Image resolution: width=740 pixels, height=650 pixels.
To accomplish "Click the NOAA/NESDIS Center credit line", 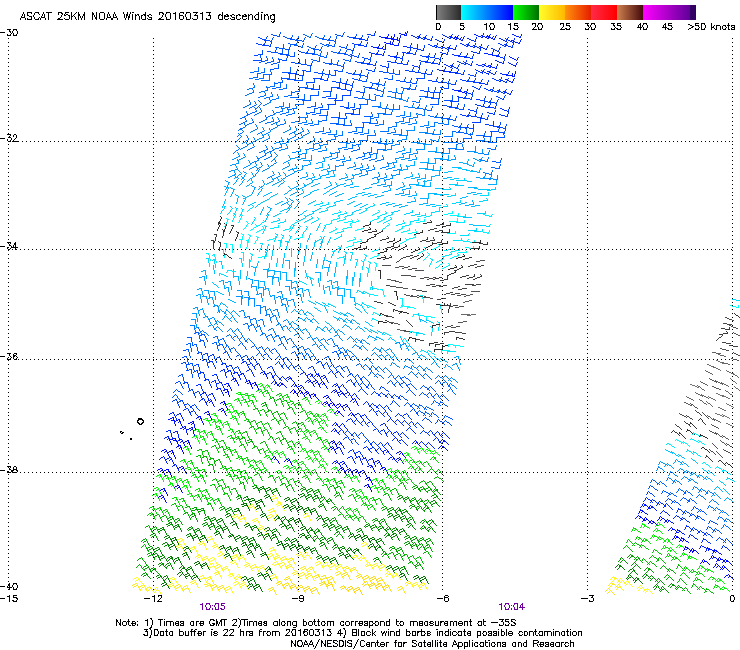I will click(432, 644).
